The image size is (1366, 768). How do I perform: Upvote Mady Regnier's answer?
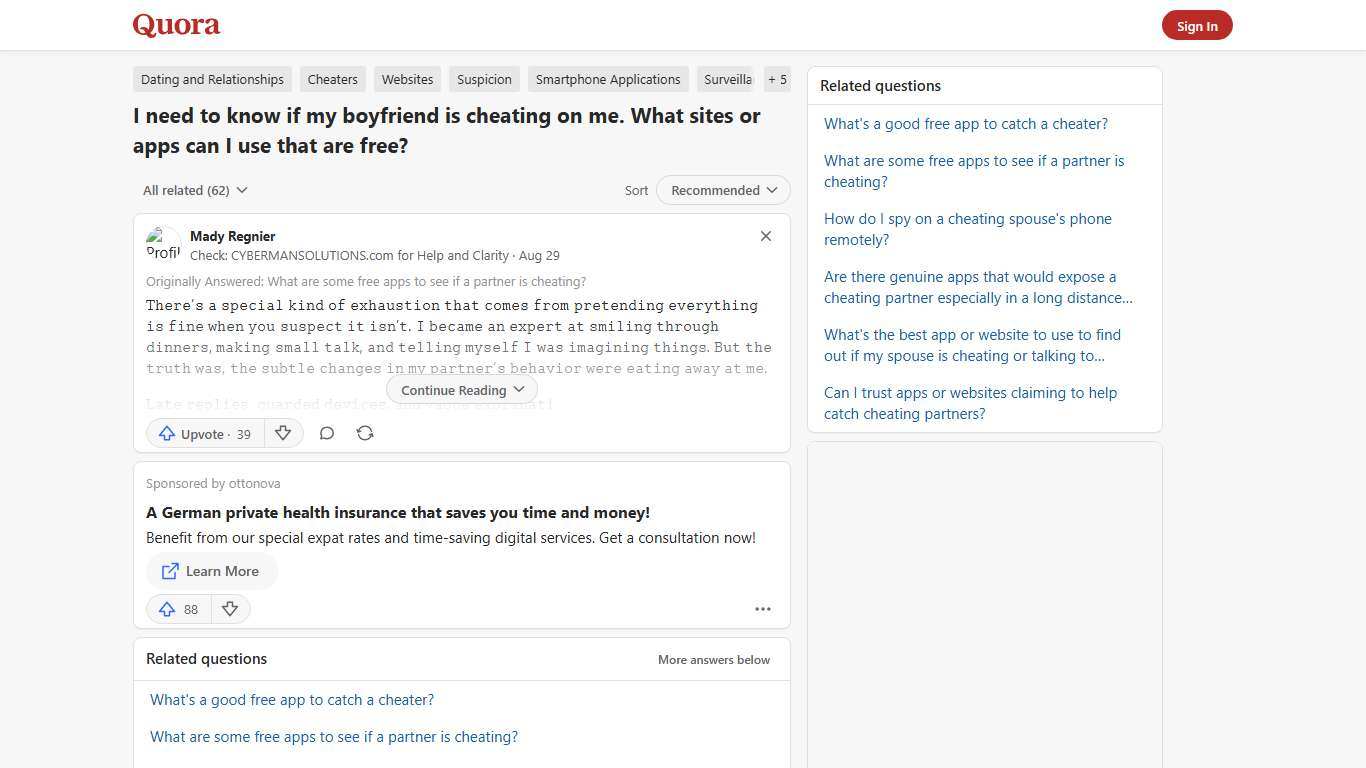tap(203, 433)
